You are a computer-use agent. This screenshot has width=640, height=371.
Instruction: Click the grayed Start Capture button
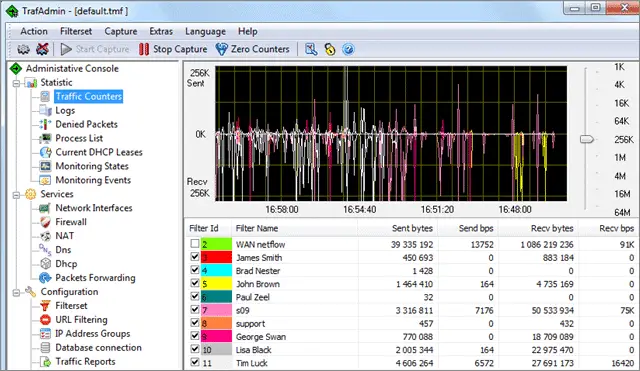[95, 49]
